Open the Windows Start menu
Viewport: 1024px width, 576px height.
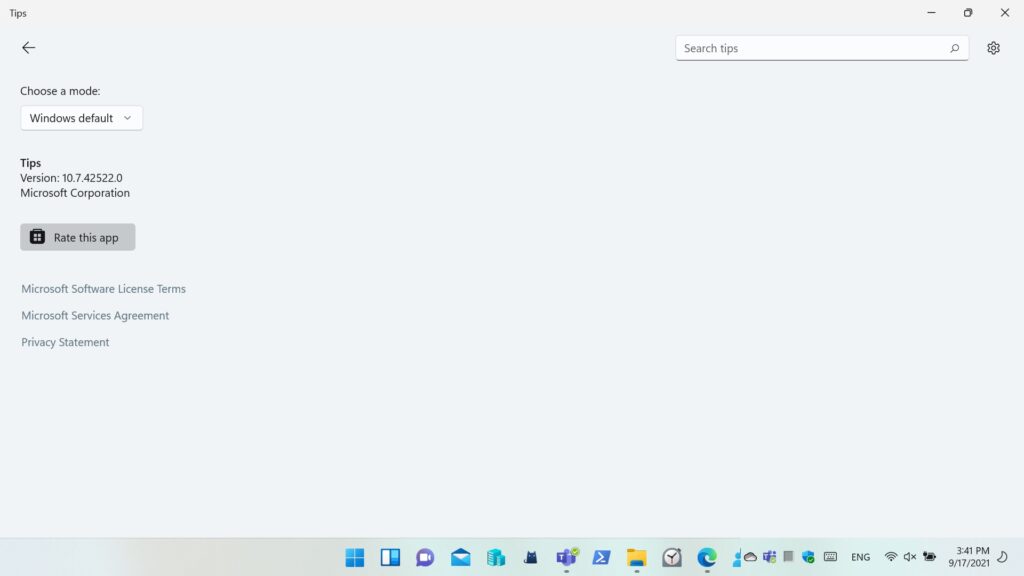[x=355, y=557]
